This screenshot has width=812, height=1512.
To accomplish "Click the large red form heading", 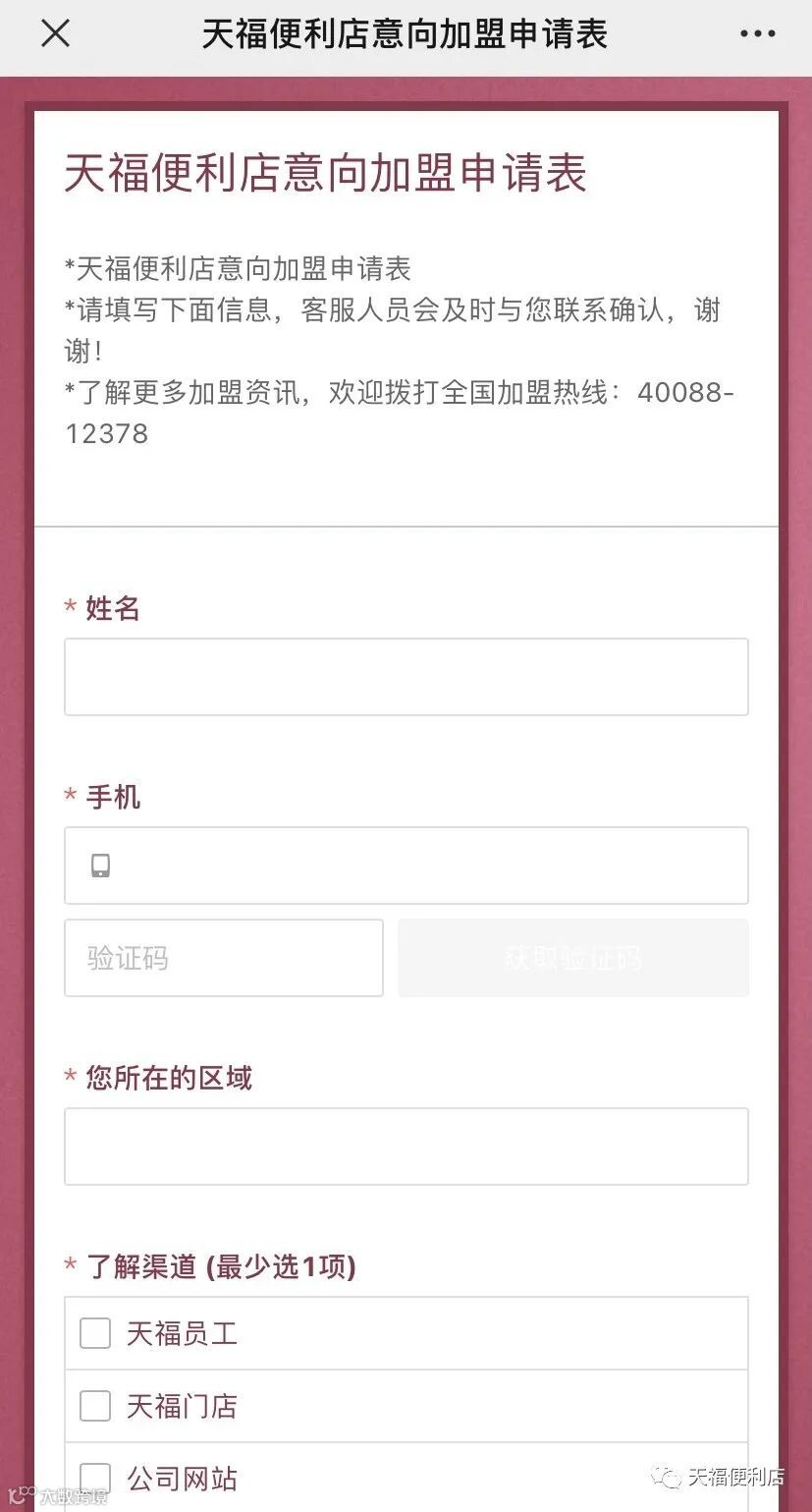I will click(326, 173).
